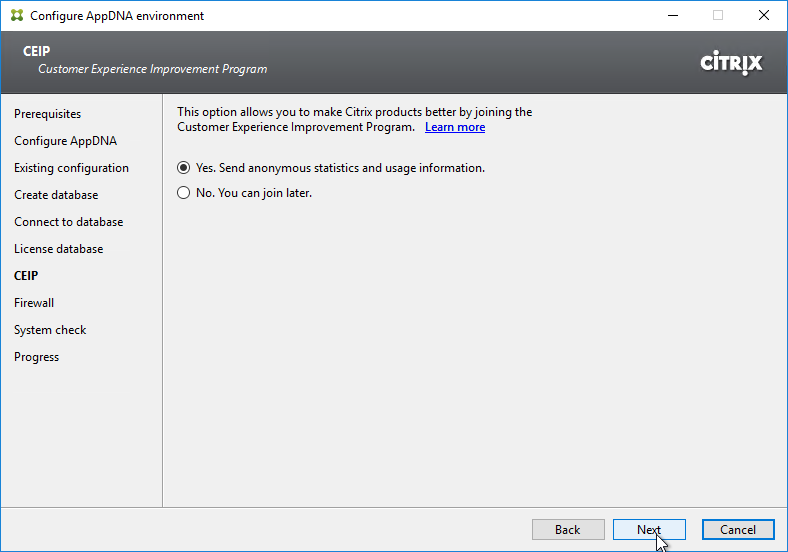This screenshot has width=788, height=552.
Task: Open the Prerequisites step
Action: coord(48,114)
